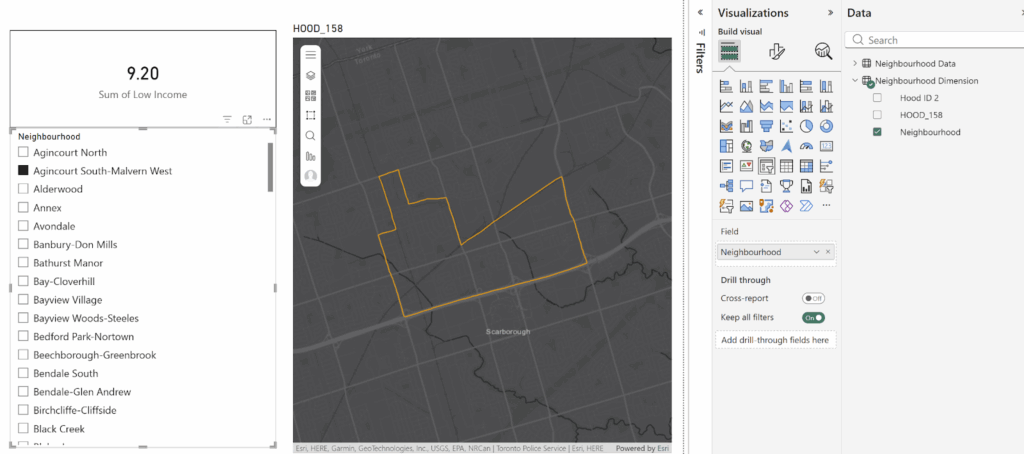Screen dimensions: 1024x454
Task: Open the Analytics magnifier tab
Action: [x=823, y=52]
